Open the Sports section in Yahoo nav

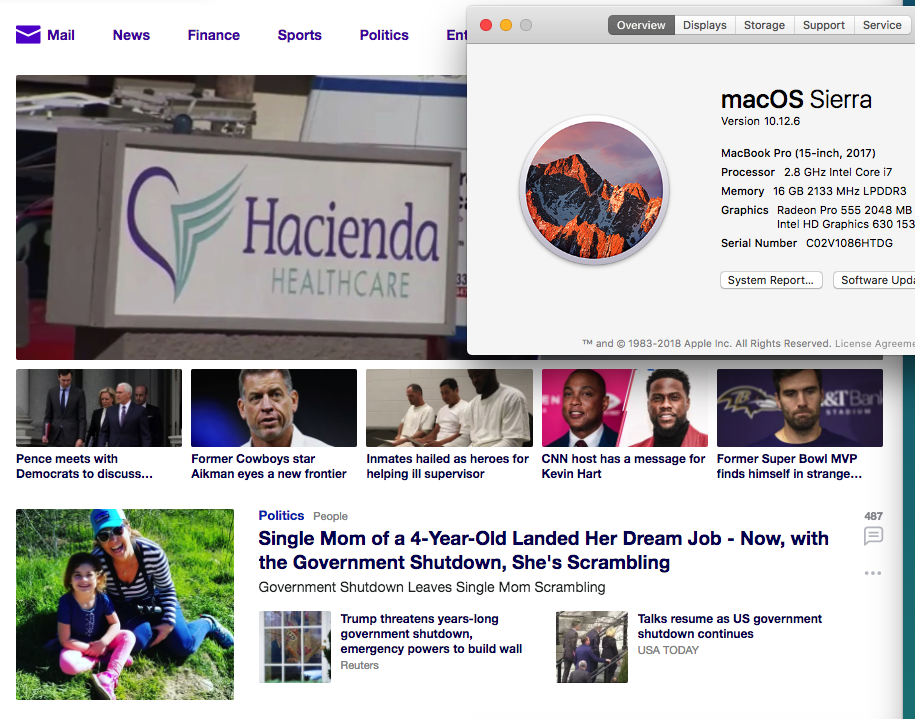(299, 35)
